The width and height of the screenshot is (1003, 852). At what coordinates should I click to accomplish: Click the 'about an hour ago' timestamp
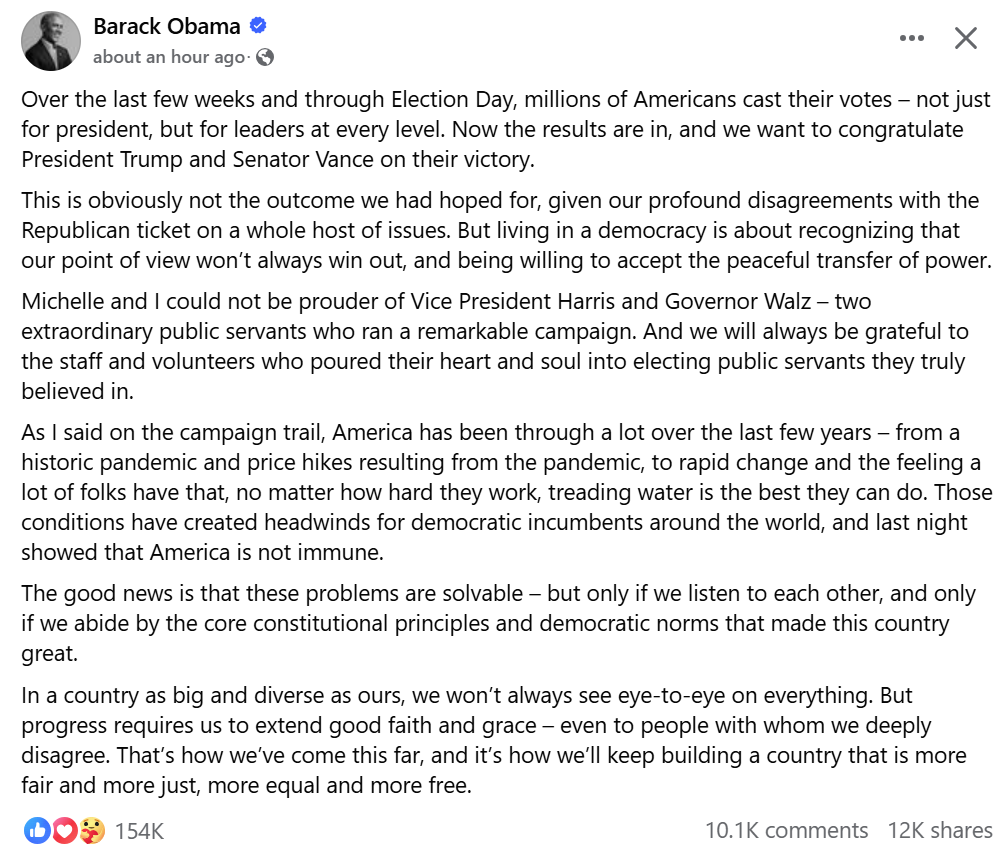click(169, 57)
